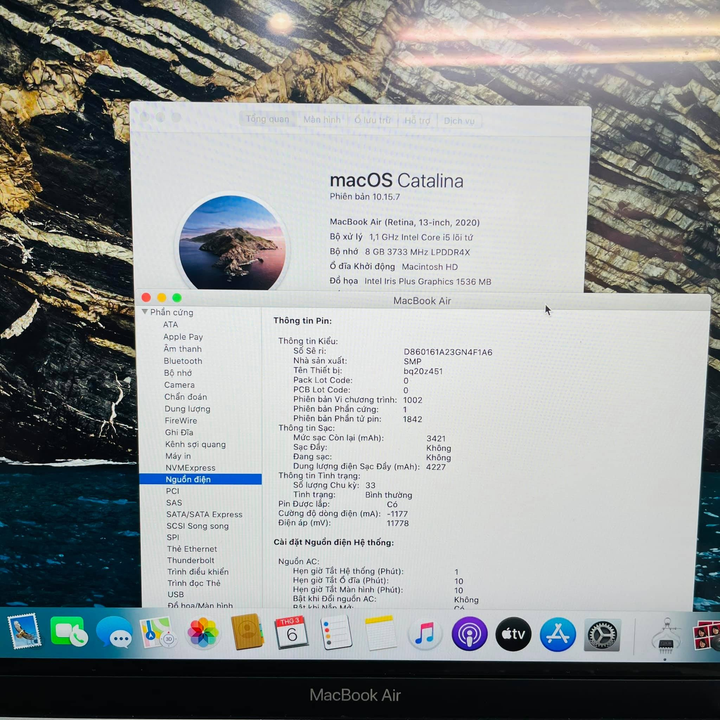Open the Hỗ trợ tab
Viewport: 720px width, 720px height.
coord(417,121)
